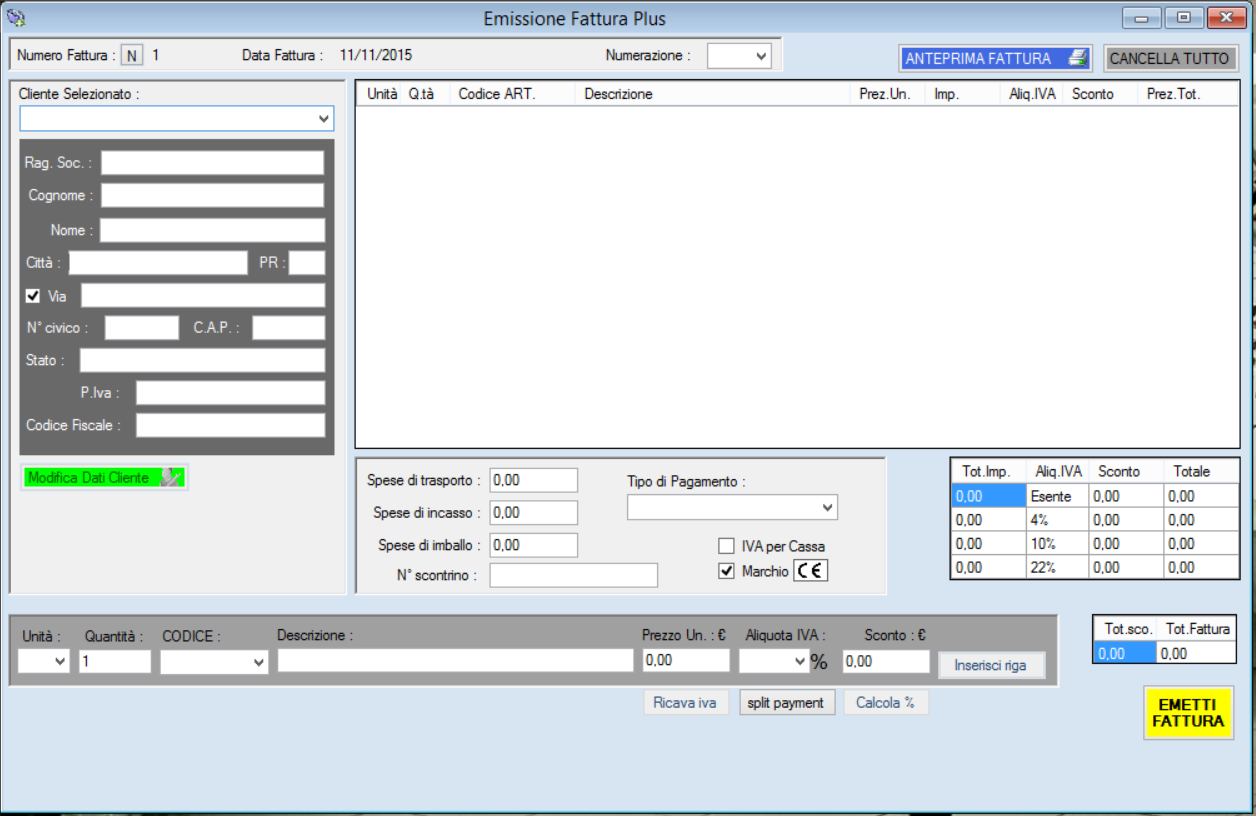
Task: Click the Città input field
Action: coord(158,263)
